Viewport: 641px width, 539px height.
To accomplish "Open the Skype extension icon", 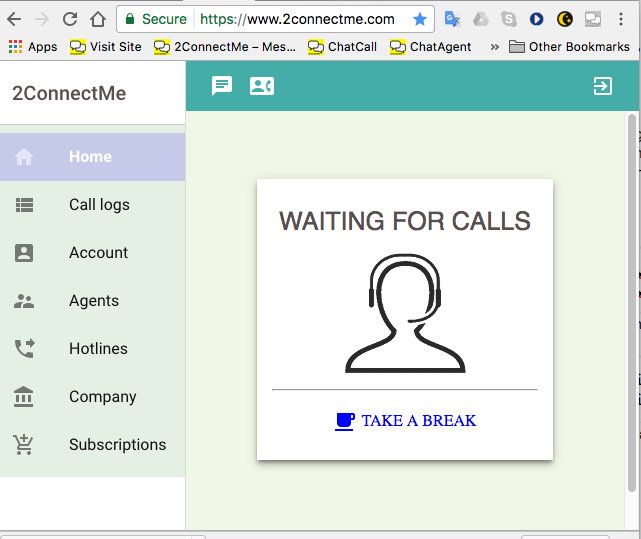I will pos(509,19).
